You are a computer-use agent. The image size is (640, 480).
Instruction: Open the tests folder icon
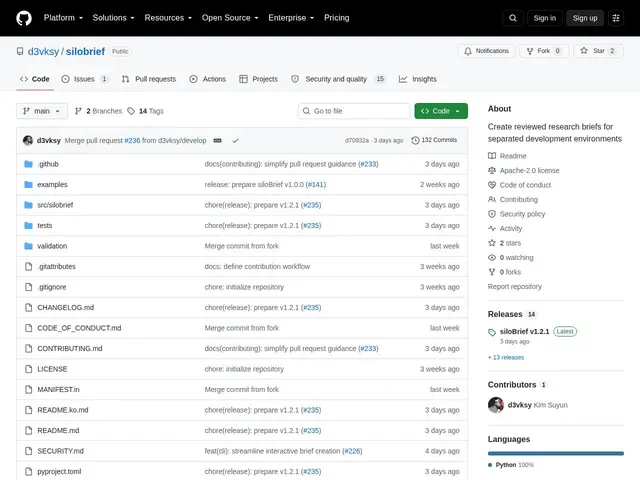pyautogui.click(x=28, y=225)
